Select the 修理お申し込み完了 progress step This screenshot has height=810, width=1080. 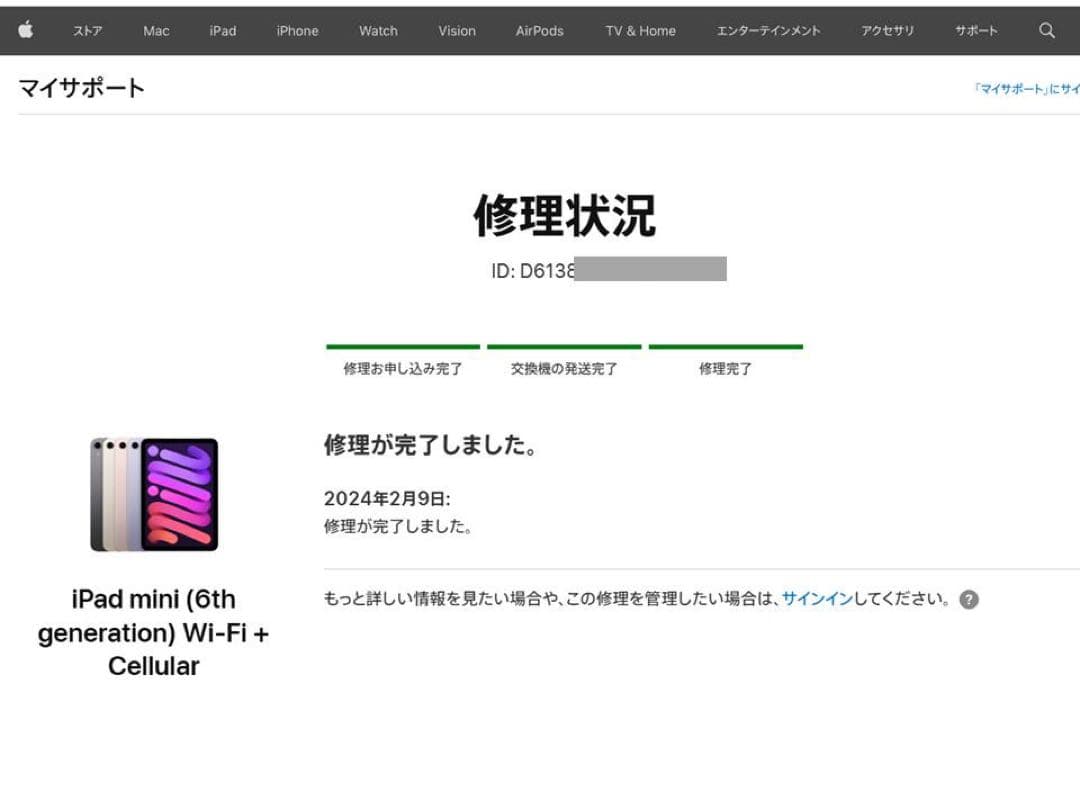(x=403, y=361)
